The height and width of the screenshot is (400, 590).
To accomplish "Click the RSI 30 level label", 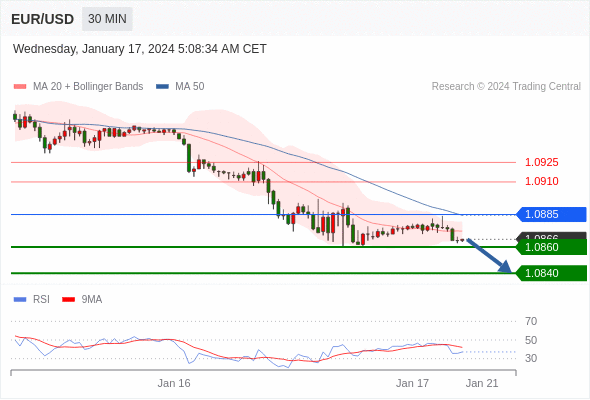I will click(531, 358).
